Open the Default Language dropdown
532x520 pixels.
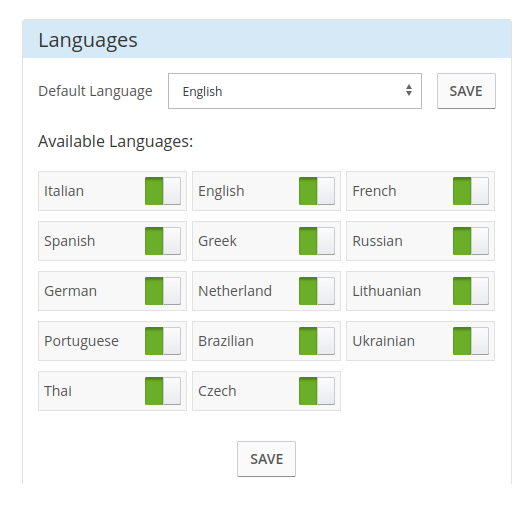coord(295,91)
